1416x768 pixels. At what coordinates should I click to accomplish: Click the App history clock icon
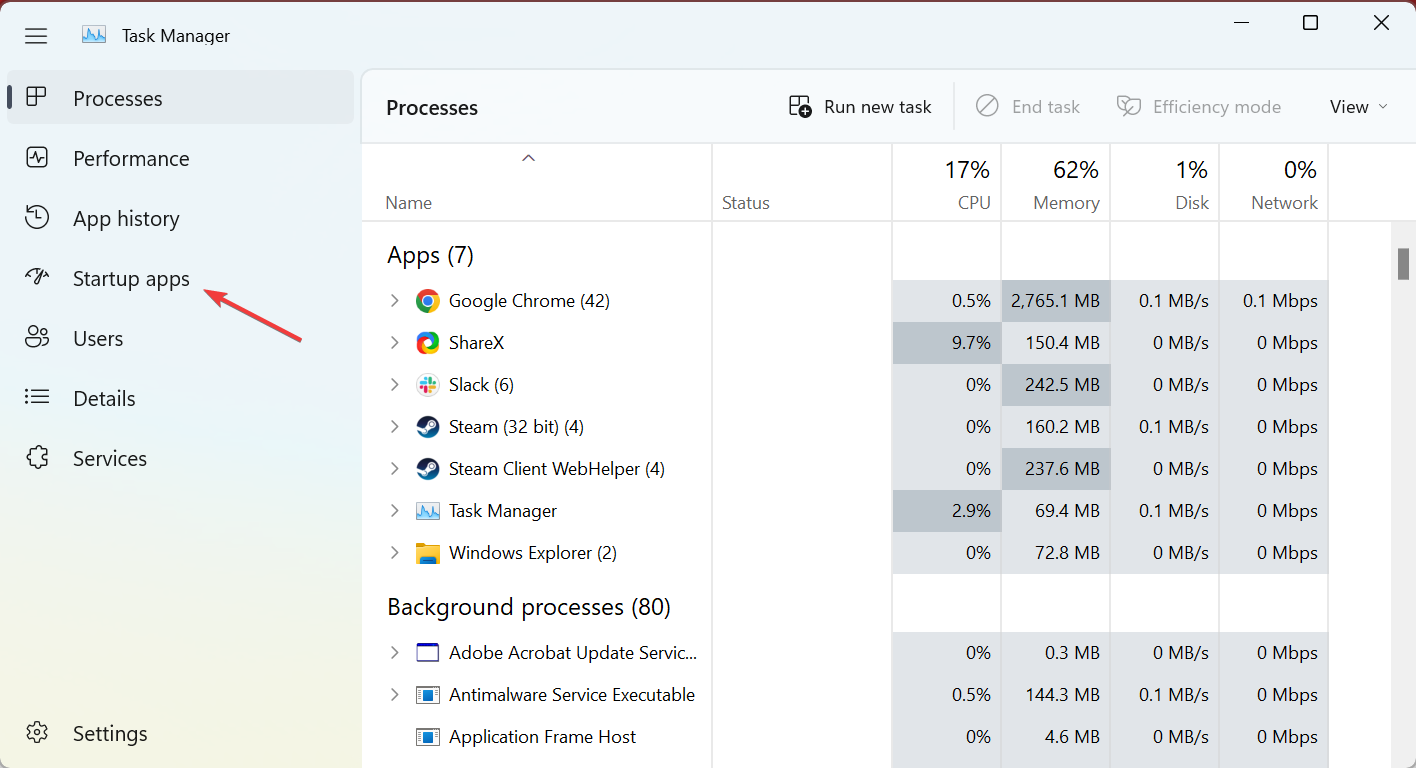(37, 218)
